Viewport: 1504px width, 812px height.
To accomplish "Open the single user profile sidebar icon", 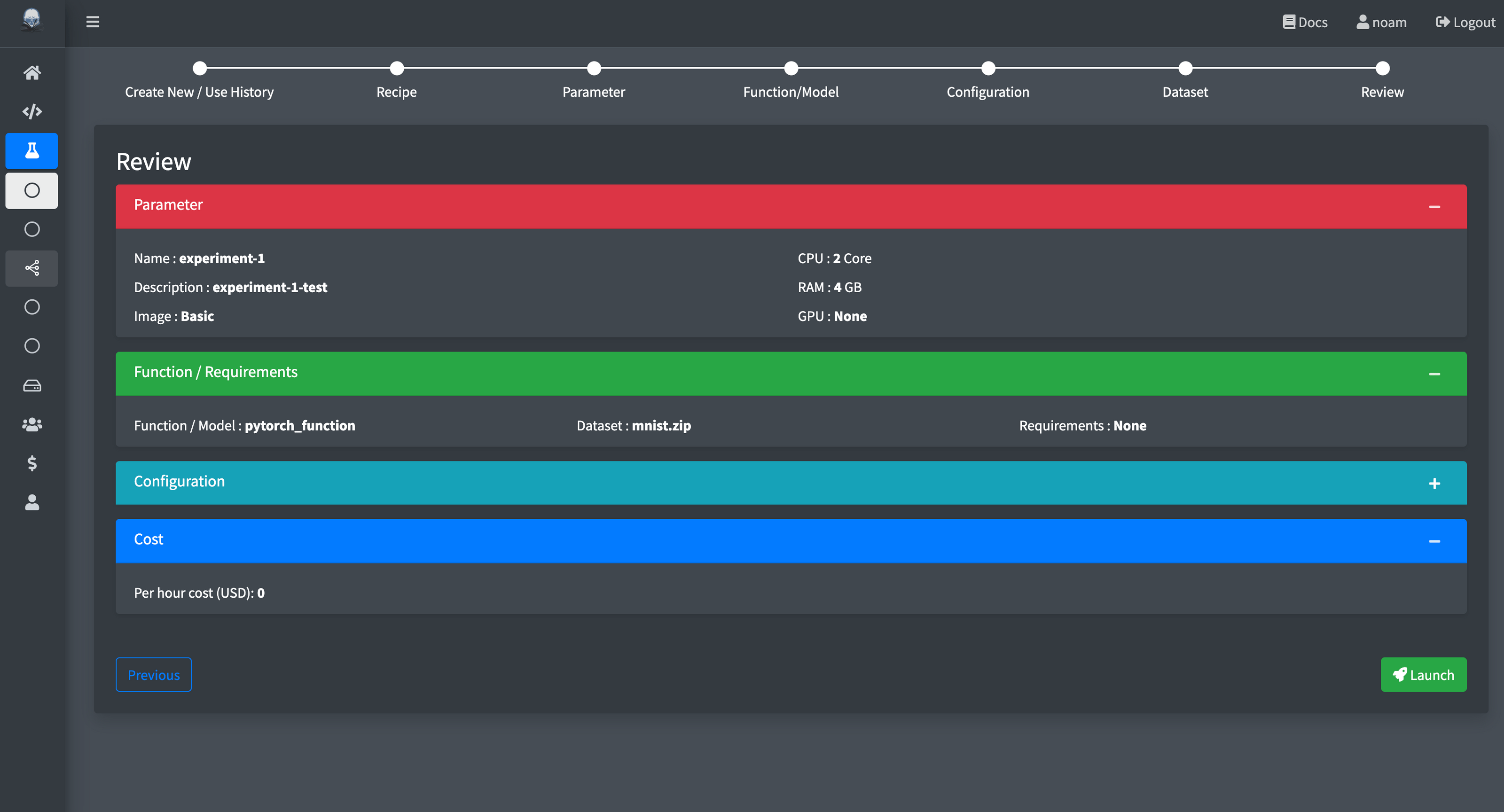I will pos(32,503).
